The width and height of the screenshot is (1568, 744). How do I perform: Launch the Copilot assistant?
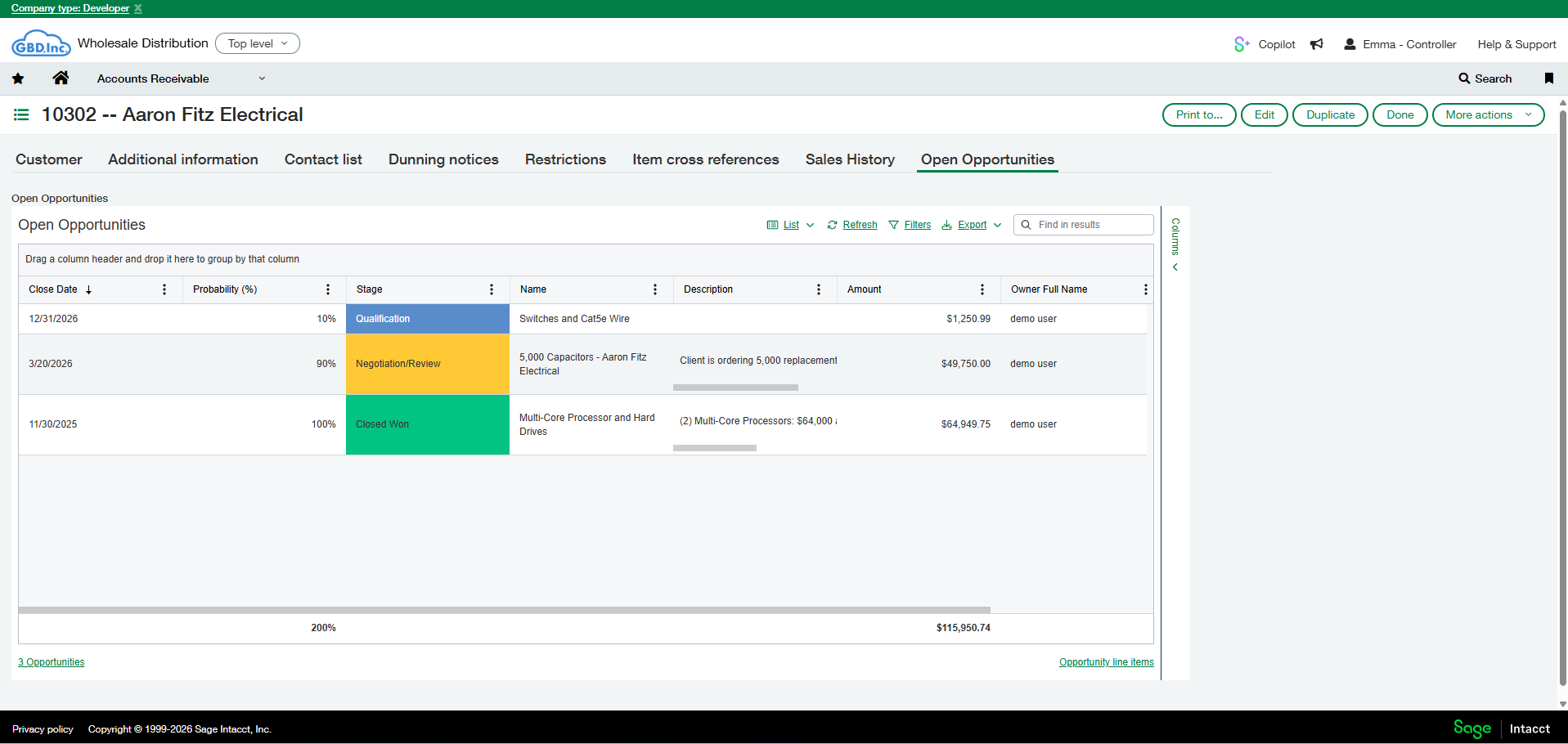(1265, 44)
